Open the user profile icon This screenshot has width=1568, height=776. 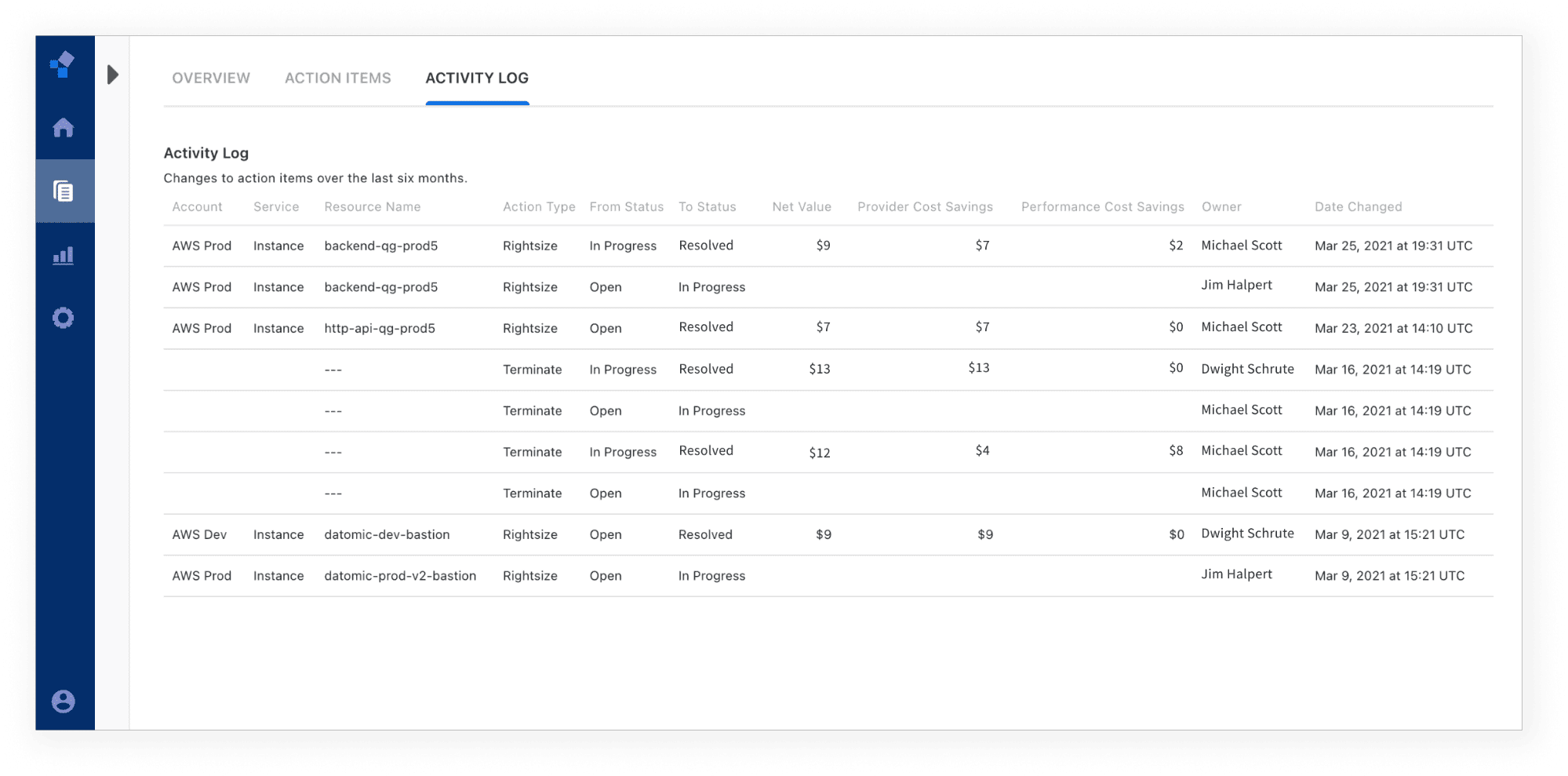[x=64, y=701]
